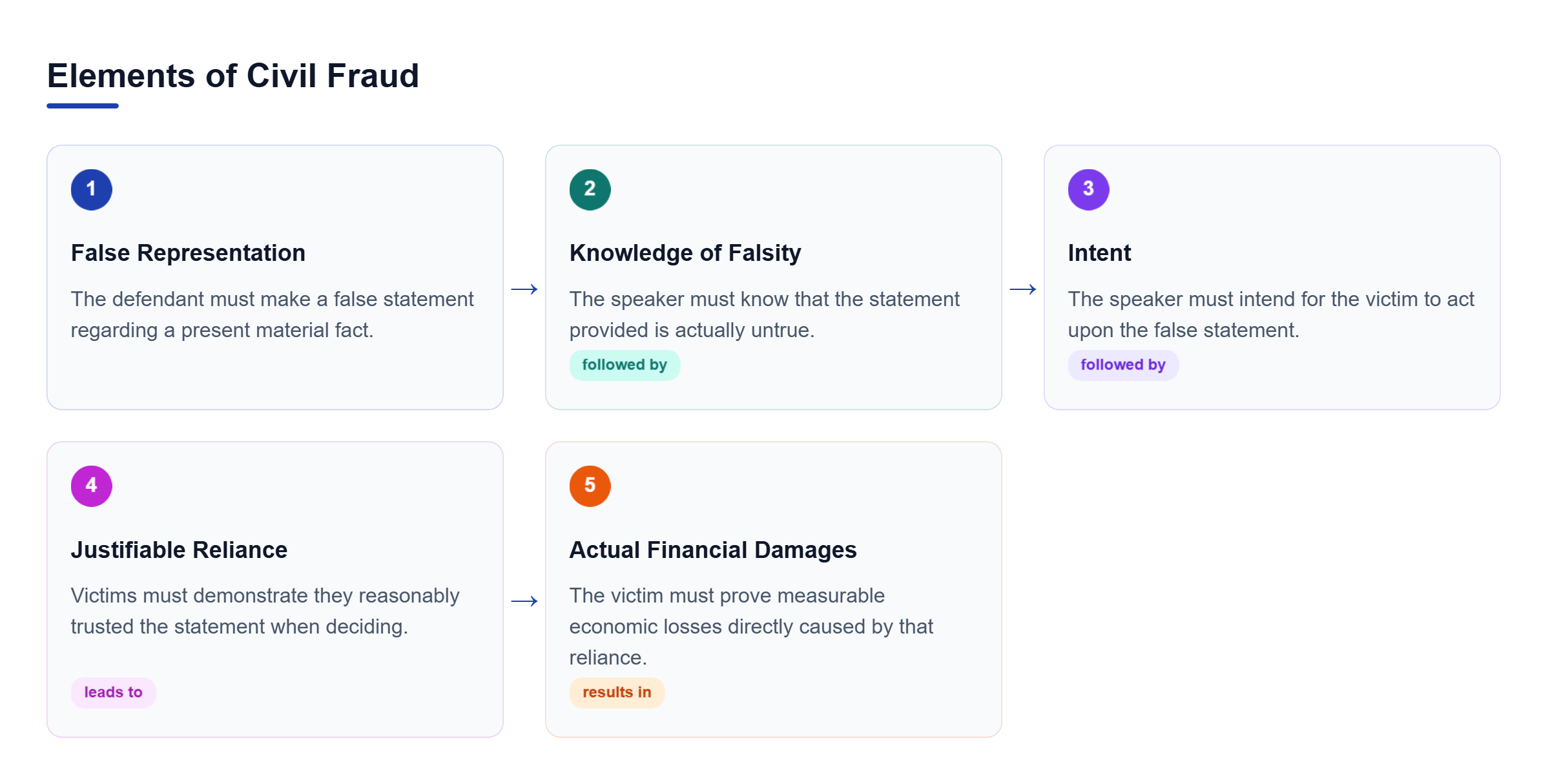The height and width of the screenshot is (784, 1550).
Task: Click the teal number 2 badge
Action: coord(590,189)
